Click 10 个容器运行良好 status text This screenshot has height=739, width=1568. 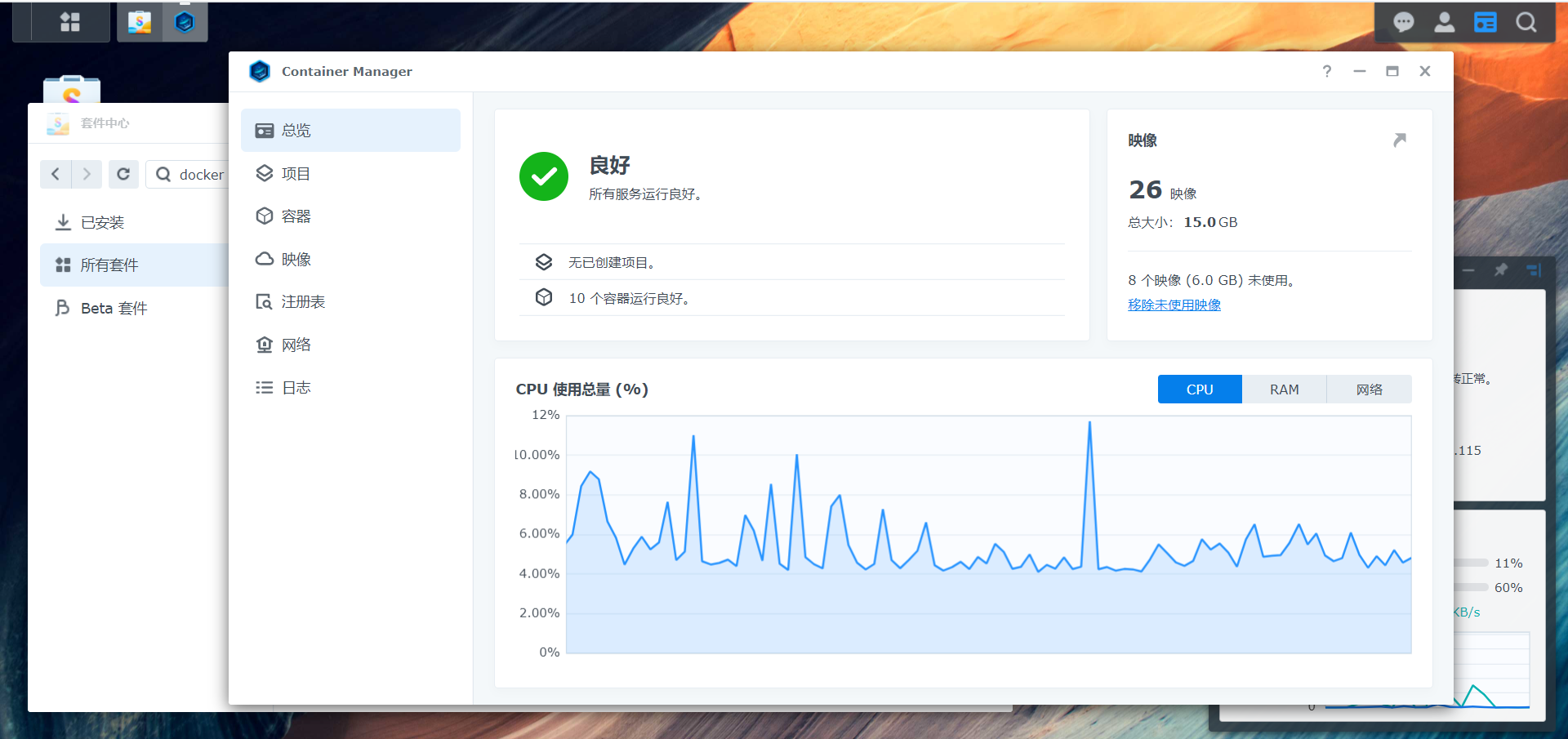click(x=631, y=298)
